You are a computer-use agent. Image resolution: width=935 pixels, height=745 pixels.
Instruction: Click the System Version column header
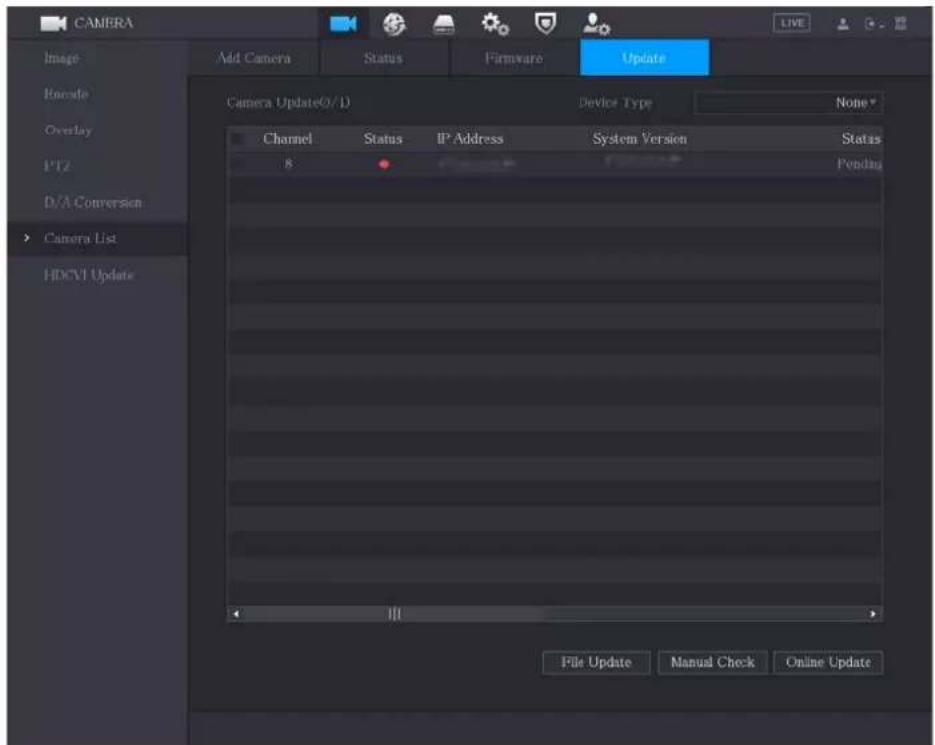tap(639, 139)
